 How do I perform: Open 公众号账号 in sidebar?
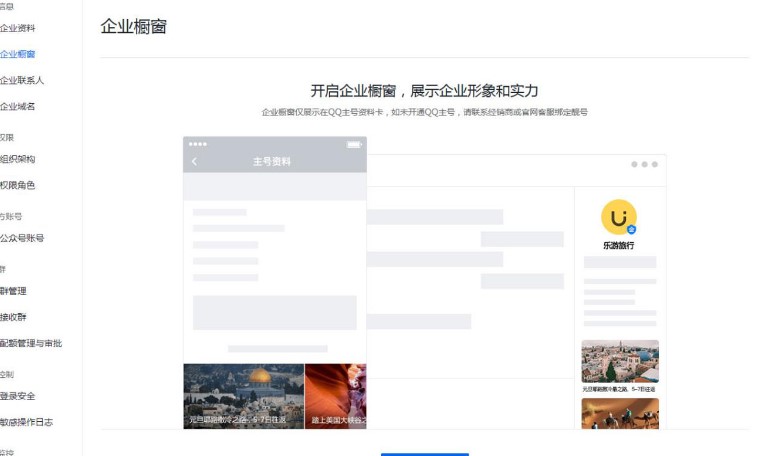click(x=22, y=238)
